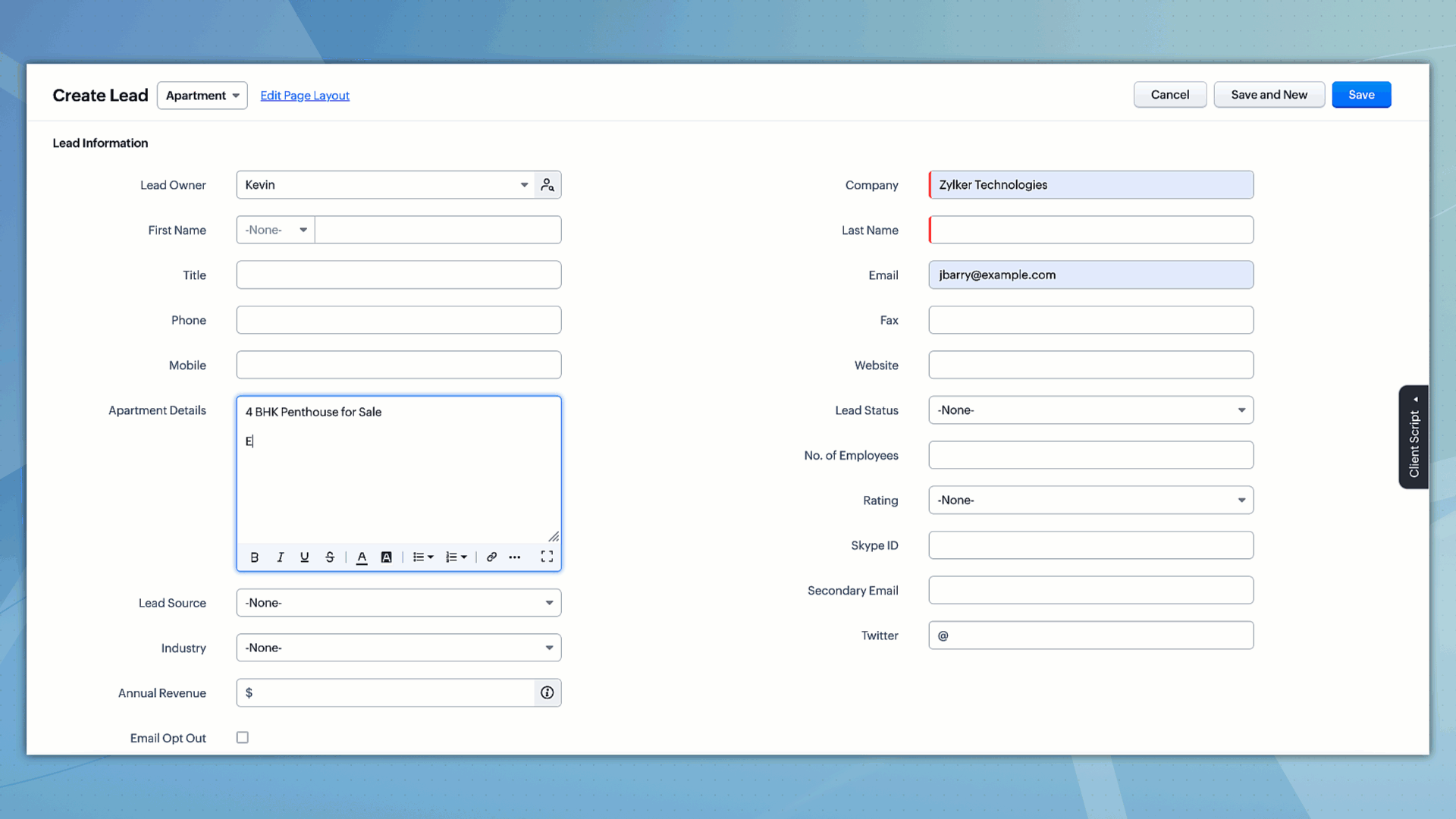Viewport: 1456px width, 819px height.
Task: Click the Save and New button
Action: (x=1269, y=95)
